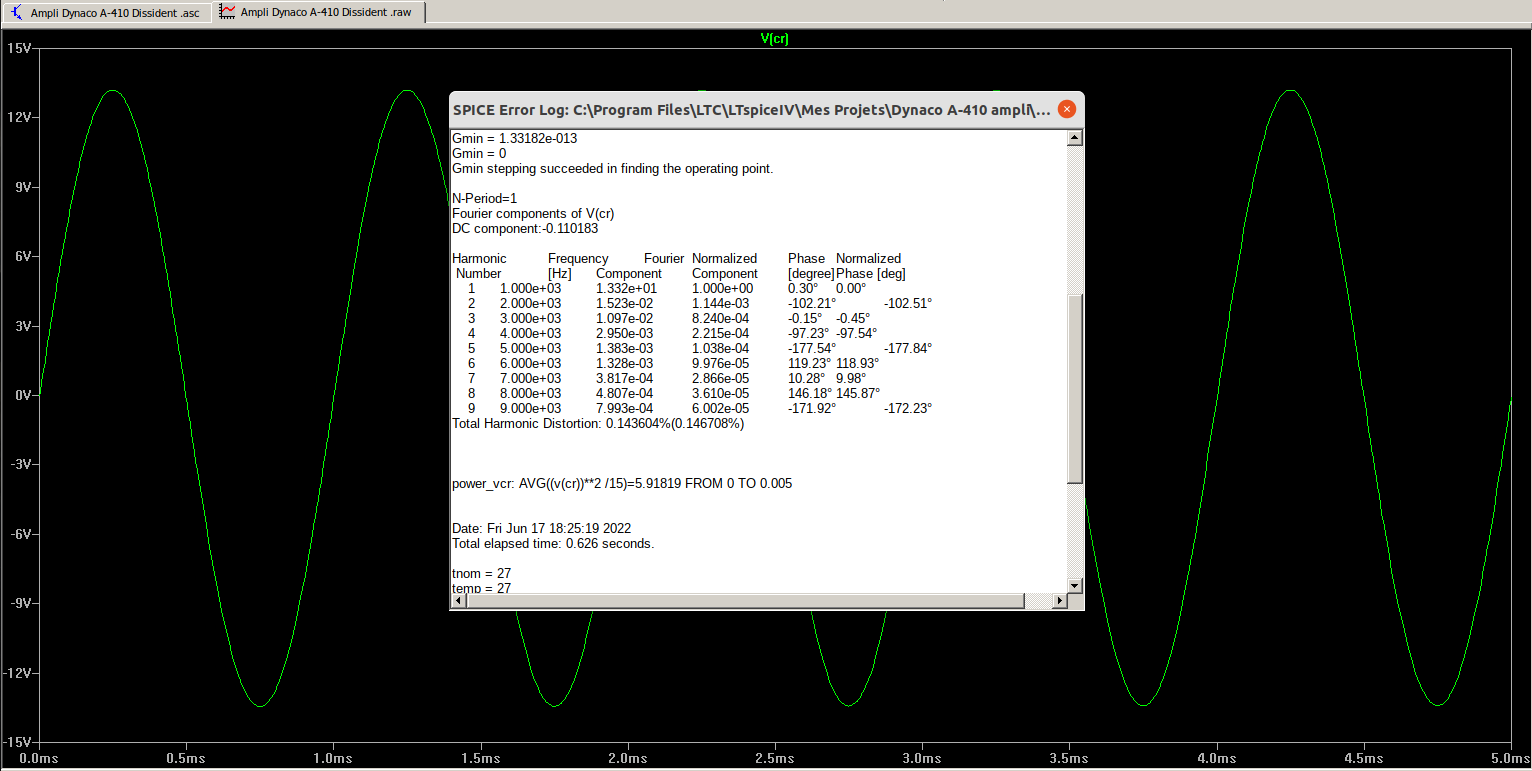Click error log vertical scrollbar up arrow

coord(1075,138)
